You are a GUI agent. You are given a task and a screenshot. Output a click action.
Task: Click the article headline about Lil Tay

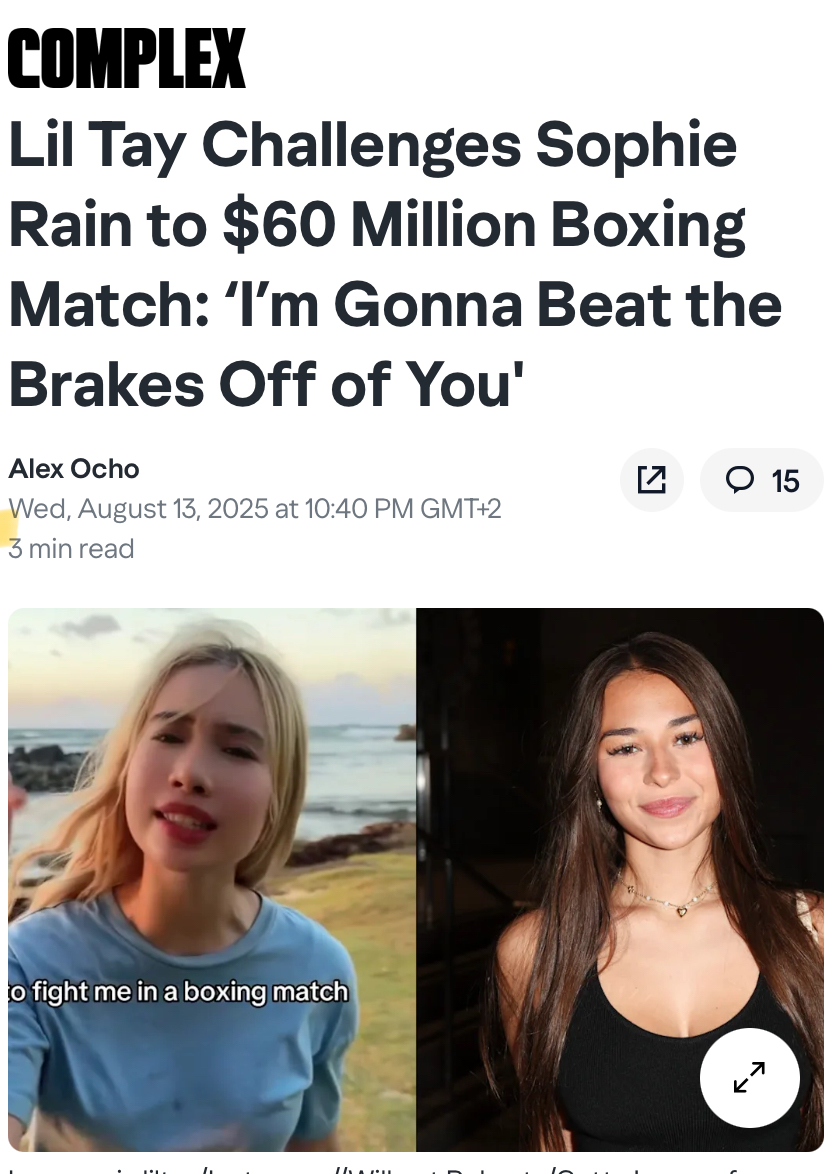(x=395, y=264)
